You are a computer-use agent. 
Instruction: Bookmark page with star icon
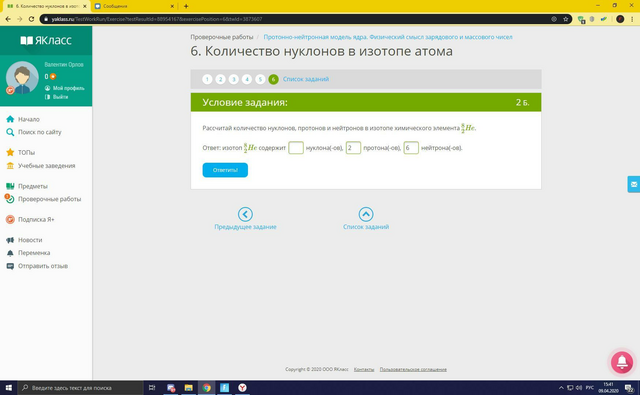[x=565, y=19]
